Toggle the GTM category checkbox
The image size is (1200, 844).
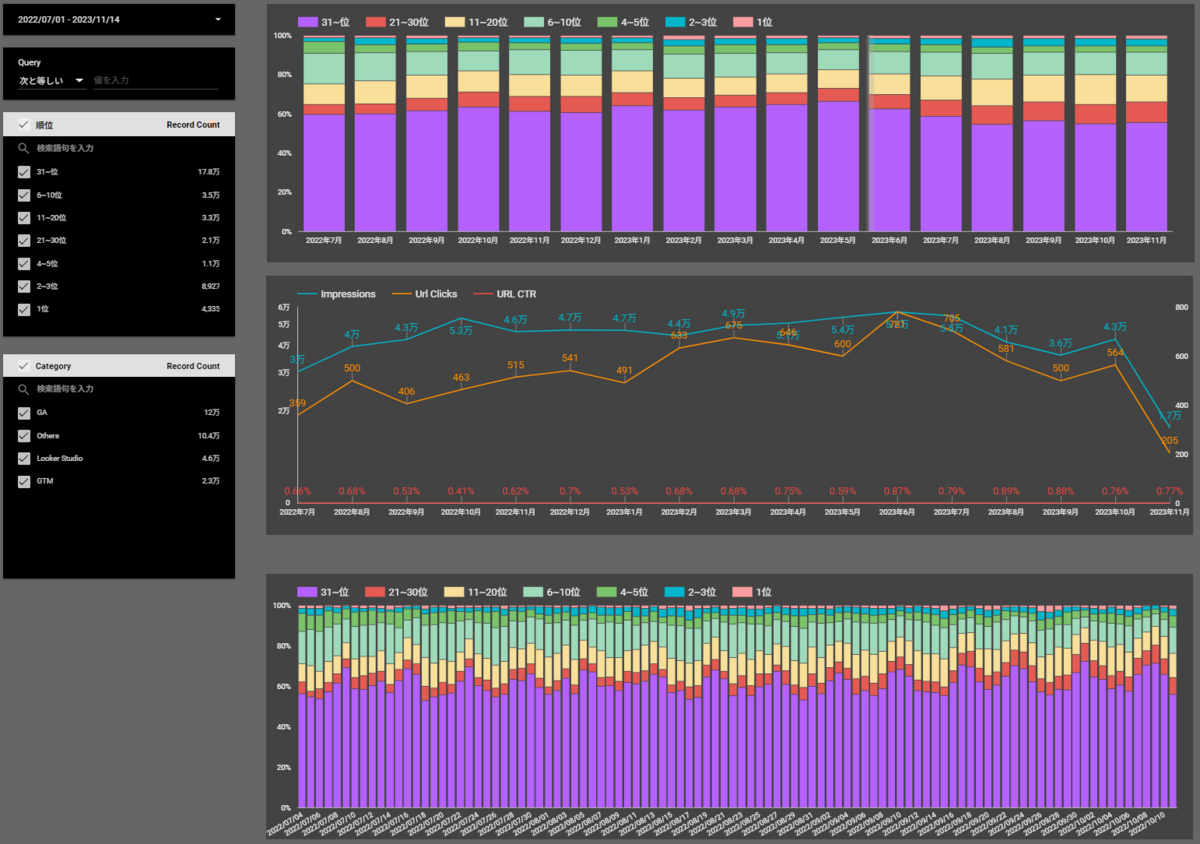coord(24,481)
